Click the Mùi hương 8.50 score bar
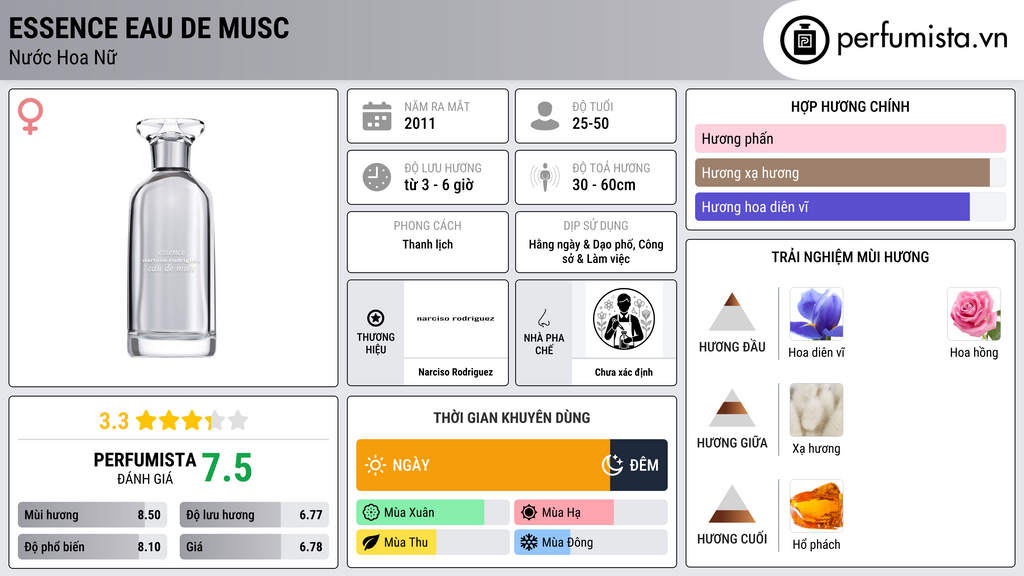Viewport: 1024px width, 576px height. pyautogui.click(x=92, y=515)
